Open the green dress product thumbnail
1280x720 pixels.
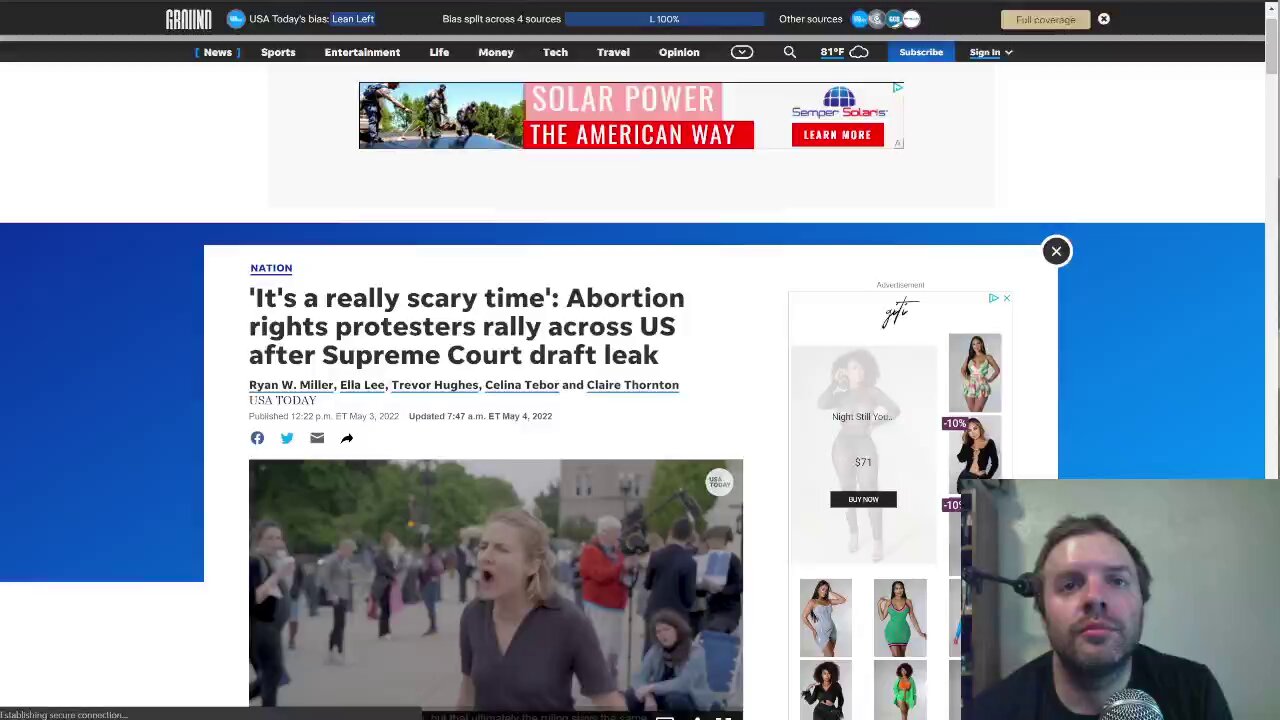pos(900,617)
